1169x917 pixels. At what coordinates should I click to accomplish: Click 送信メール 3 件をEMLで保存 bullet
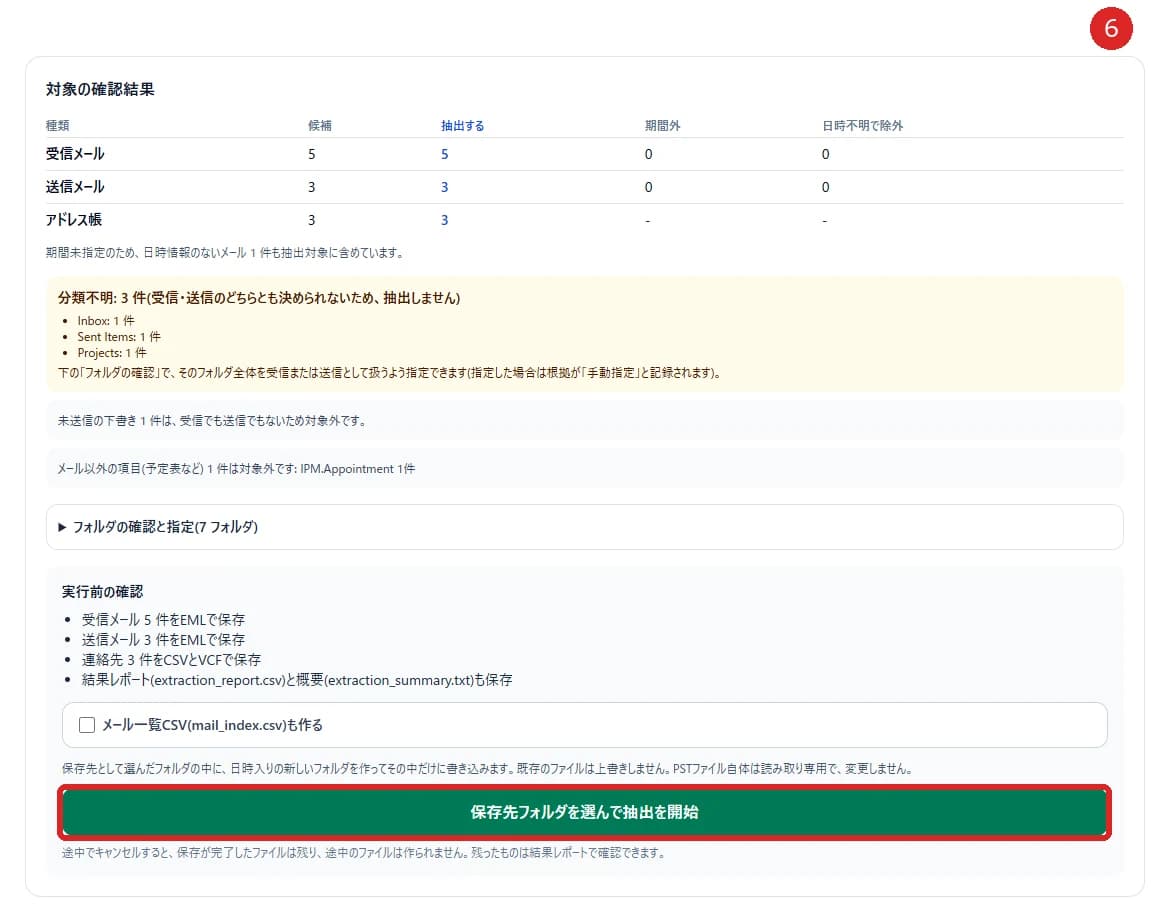coord(163,640)
